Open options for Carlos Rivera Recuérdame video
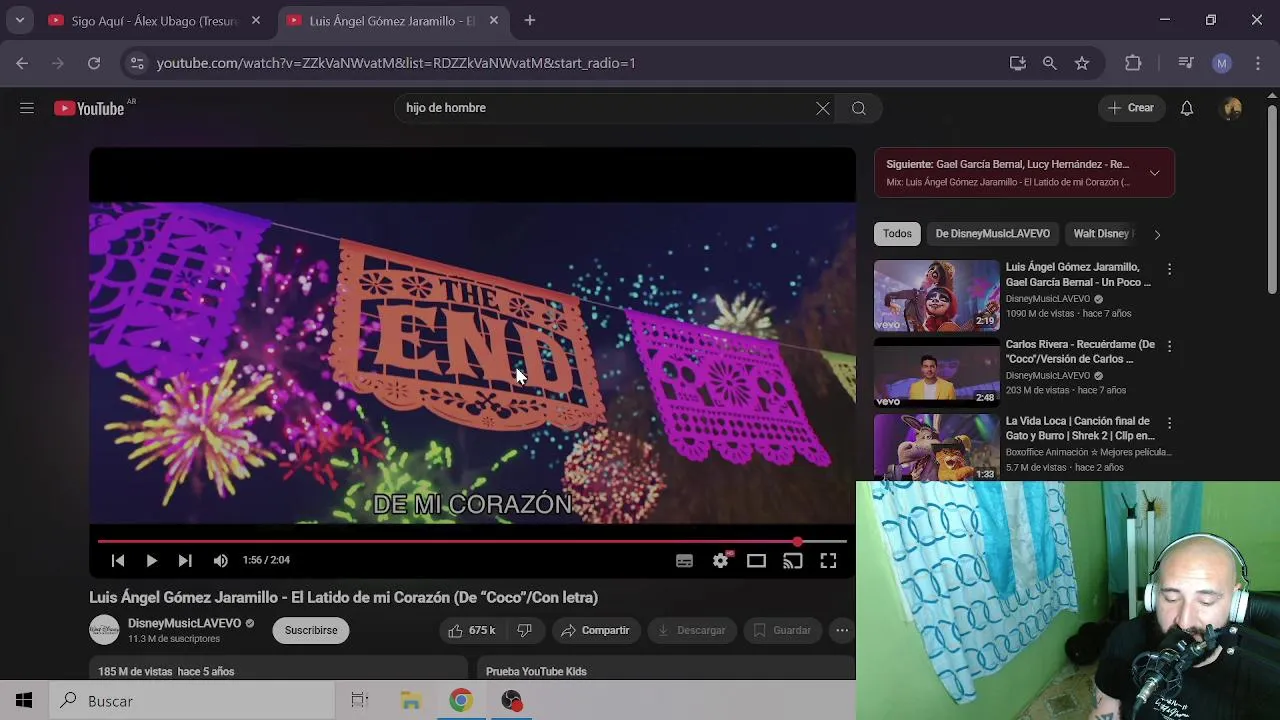 [1169, 346]
